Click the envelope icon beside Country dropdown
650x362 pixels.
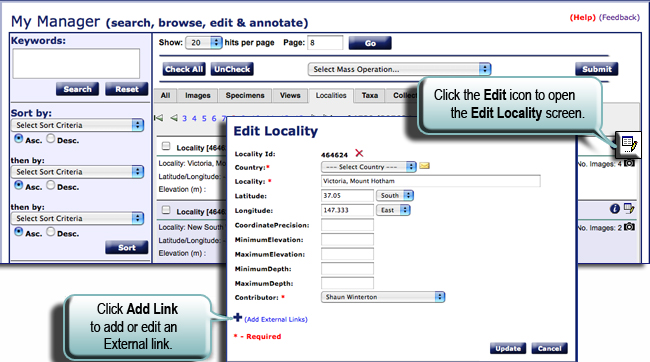coord(424,166)
